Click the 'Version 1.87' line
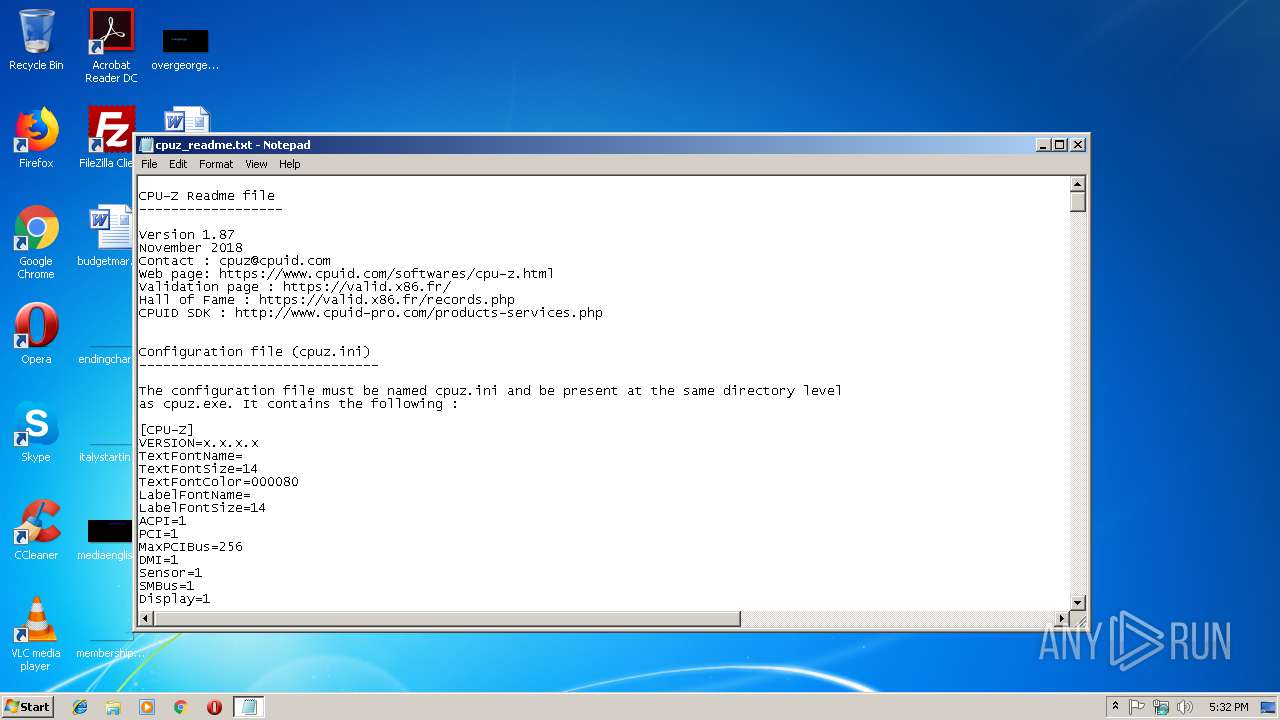The width and height of the screenshot is (1280, 720). tap(187, 235)
